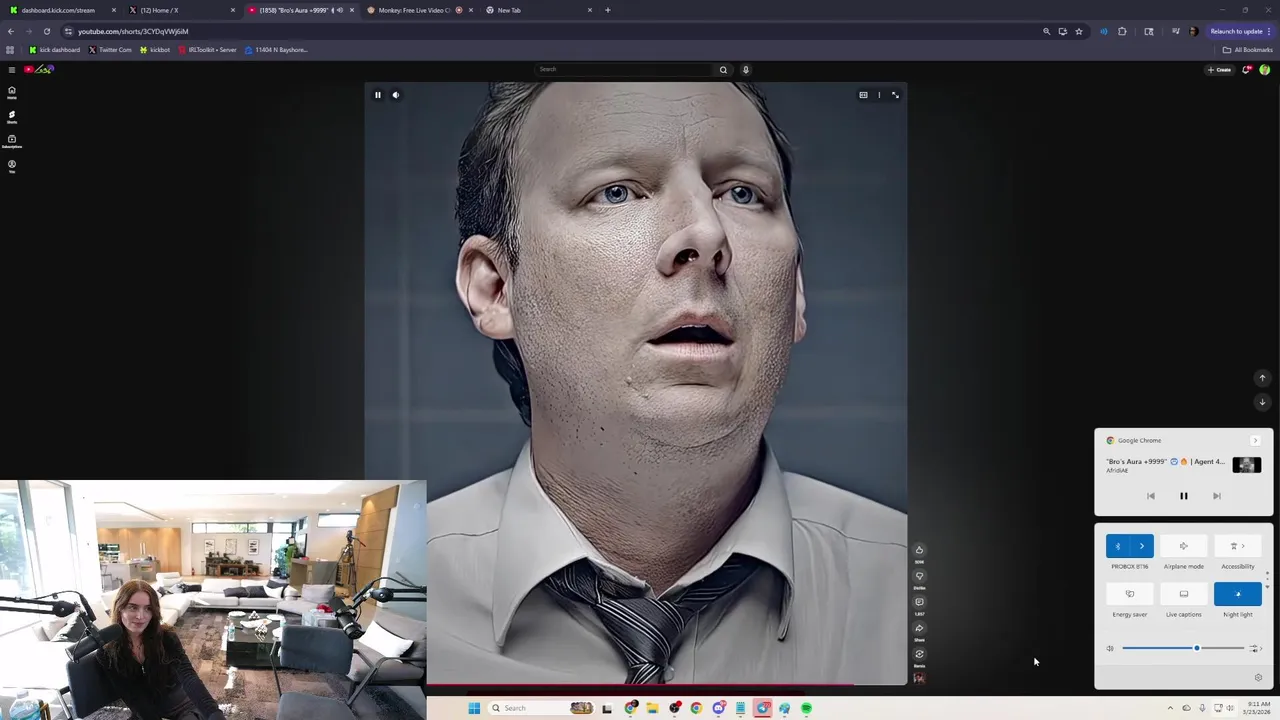Open the Windows Start menu
The width and height of the screenshot is (1280, 720).
coord(474,708)
